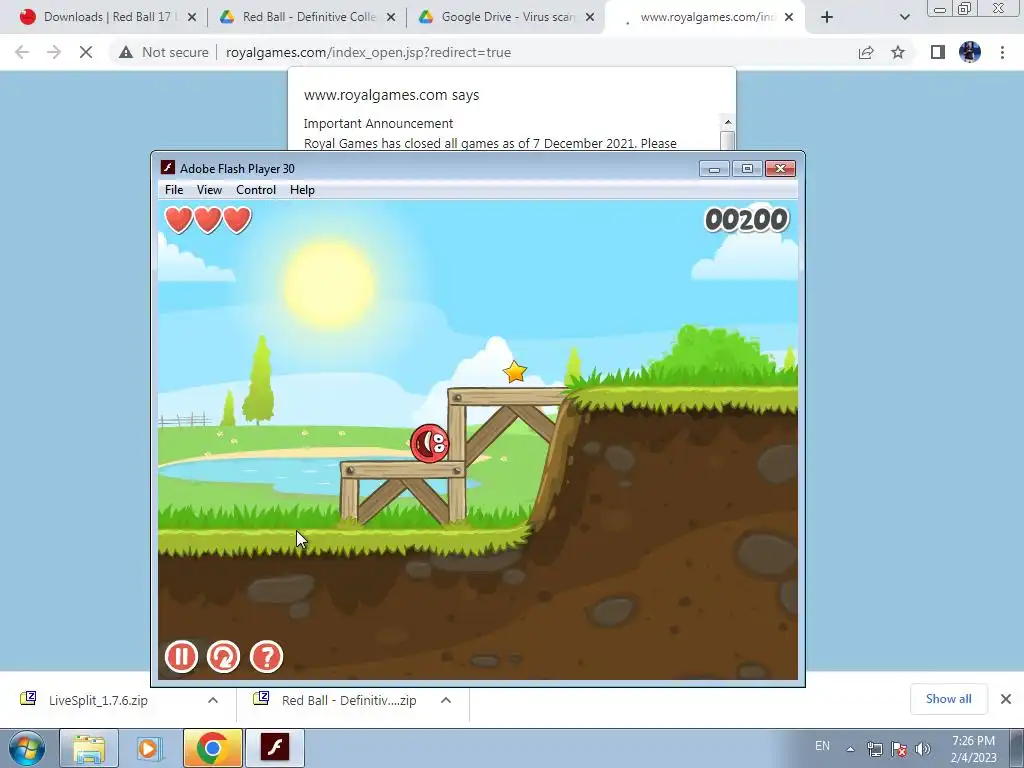
Task: Close the Google Drive Virus scan tab
Action: [590, 17]
